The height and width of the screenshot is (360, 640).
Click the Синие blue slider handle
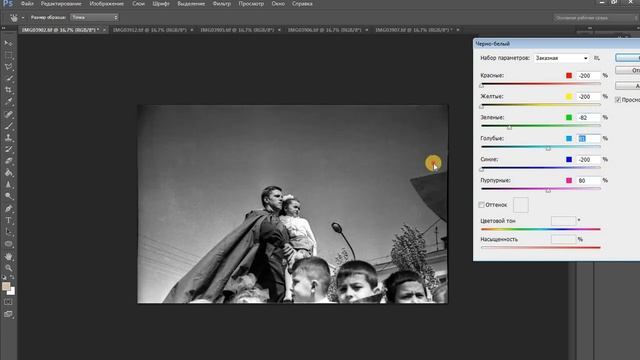[x=482, y=169]
